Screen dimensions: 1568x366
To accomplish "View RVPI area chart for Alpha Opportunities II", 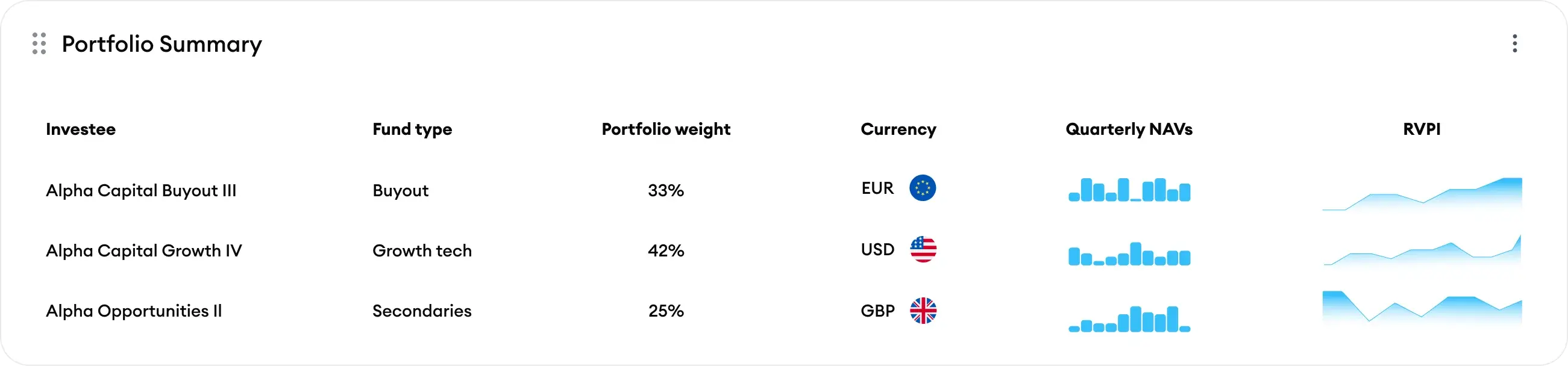I will [x=1422, y=308].
